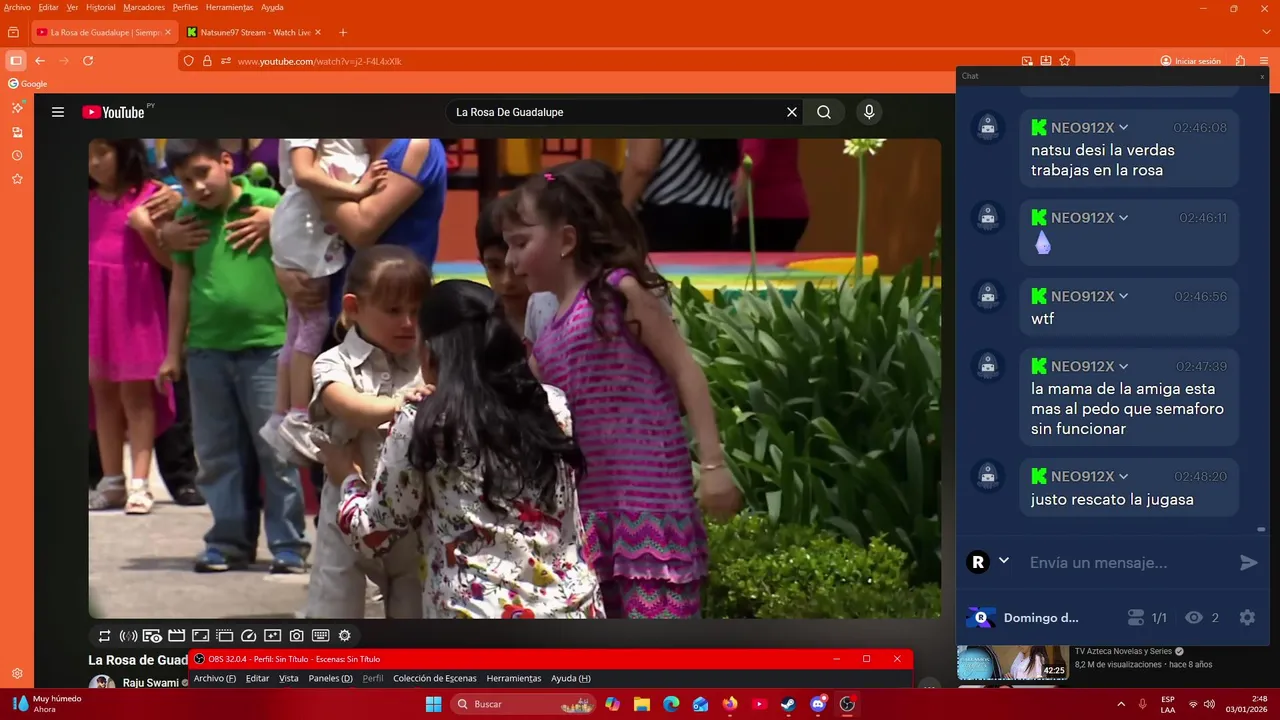Click taskbar Buscar search box
1280x720 pixels.
click(x=524, y=704)
